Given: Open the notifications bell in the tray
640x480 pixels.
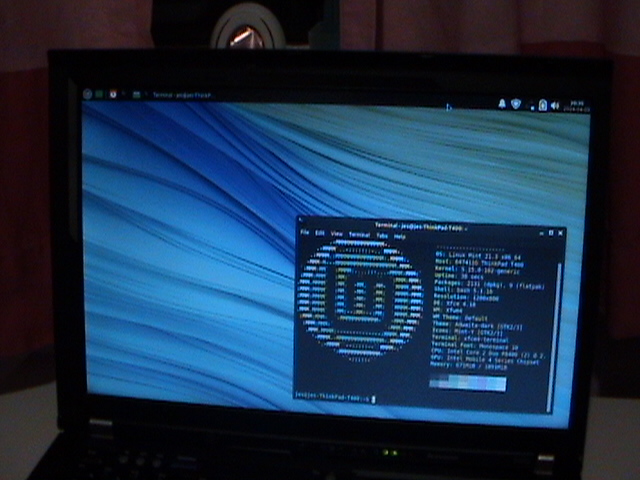Looking at the screenshot, I should [502, 104].
